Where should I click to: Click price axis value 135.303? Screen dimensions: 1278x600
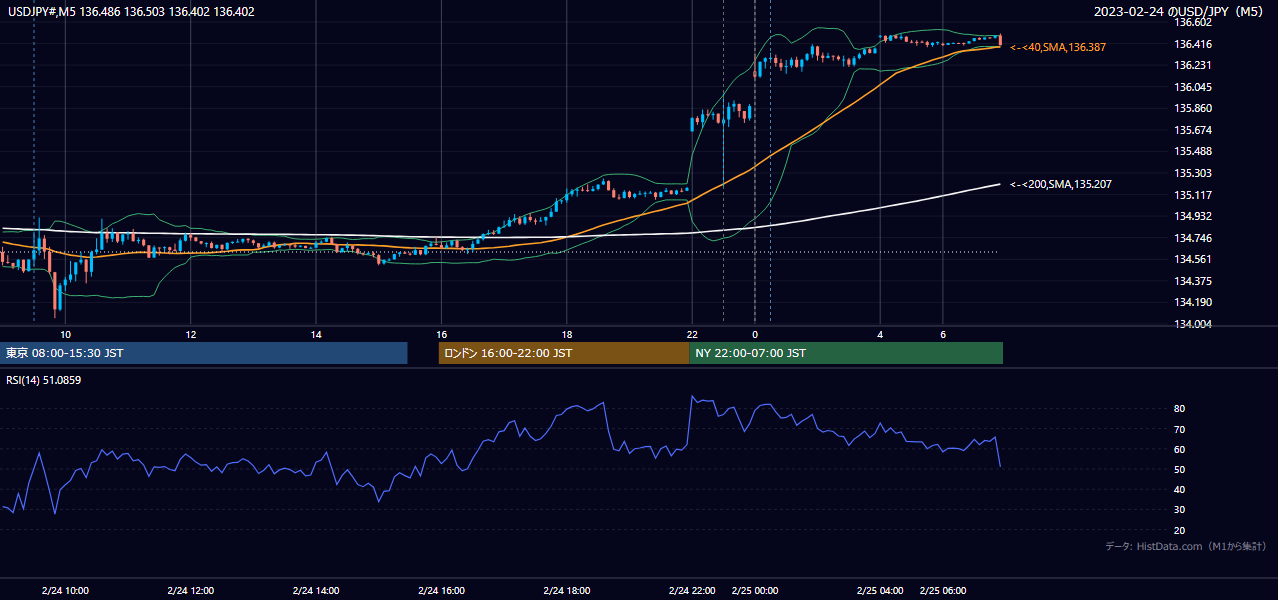[1193, 173]
